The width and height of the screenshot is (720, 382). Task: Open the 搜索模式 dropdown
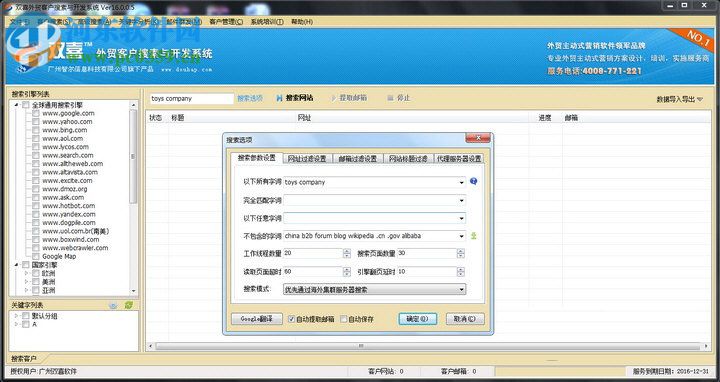374,289
